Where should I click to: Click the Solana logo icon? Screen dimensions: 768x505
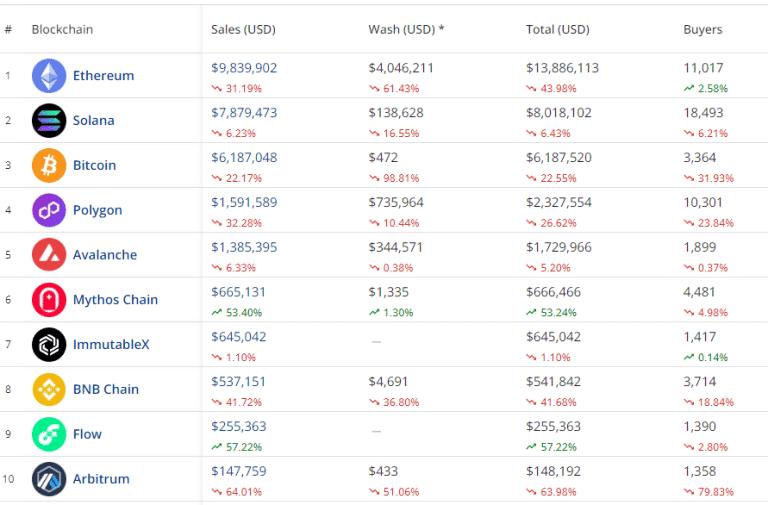[49, 120]
